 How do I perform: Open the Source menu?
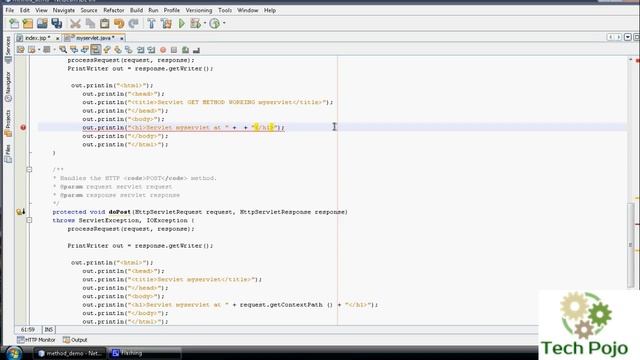[89, 10]
